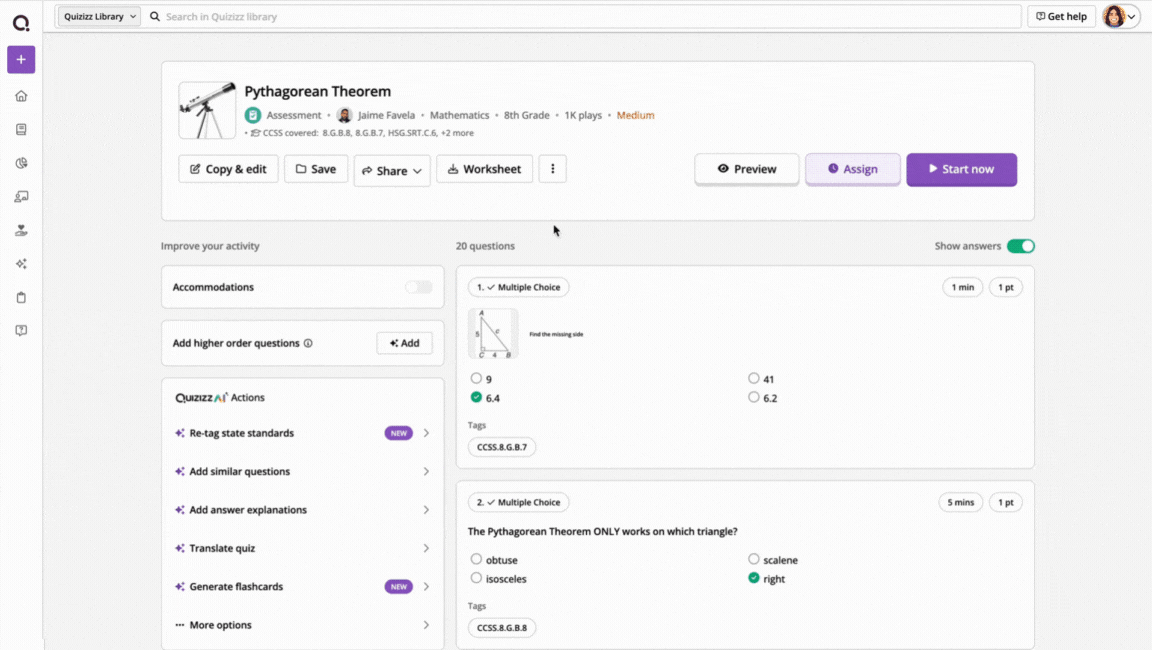1152x650 pixels.
Task: Open the Quizizz Library dropdown
Action: coord(99,16)
